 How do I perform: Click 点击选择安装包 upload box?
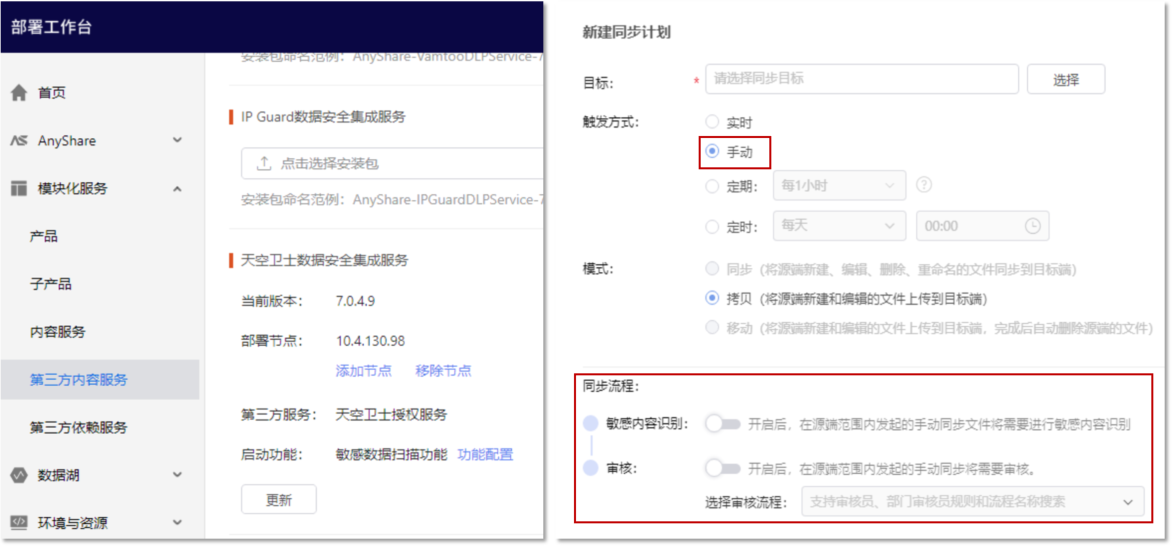coord(392,163)
